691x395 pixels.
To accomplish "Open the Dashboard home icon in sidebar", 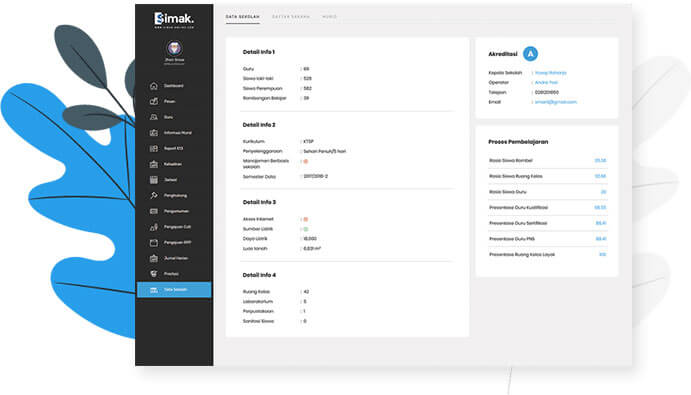I will coord(153,86).
